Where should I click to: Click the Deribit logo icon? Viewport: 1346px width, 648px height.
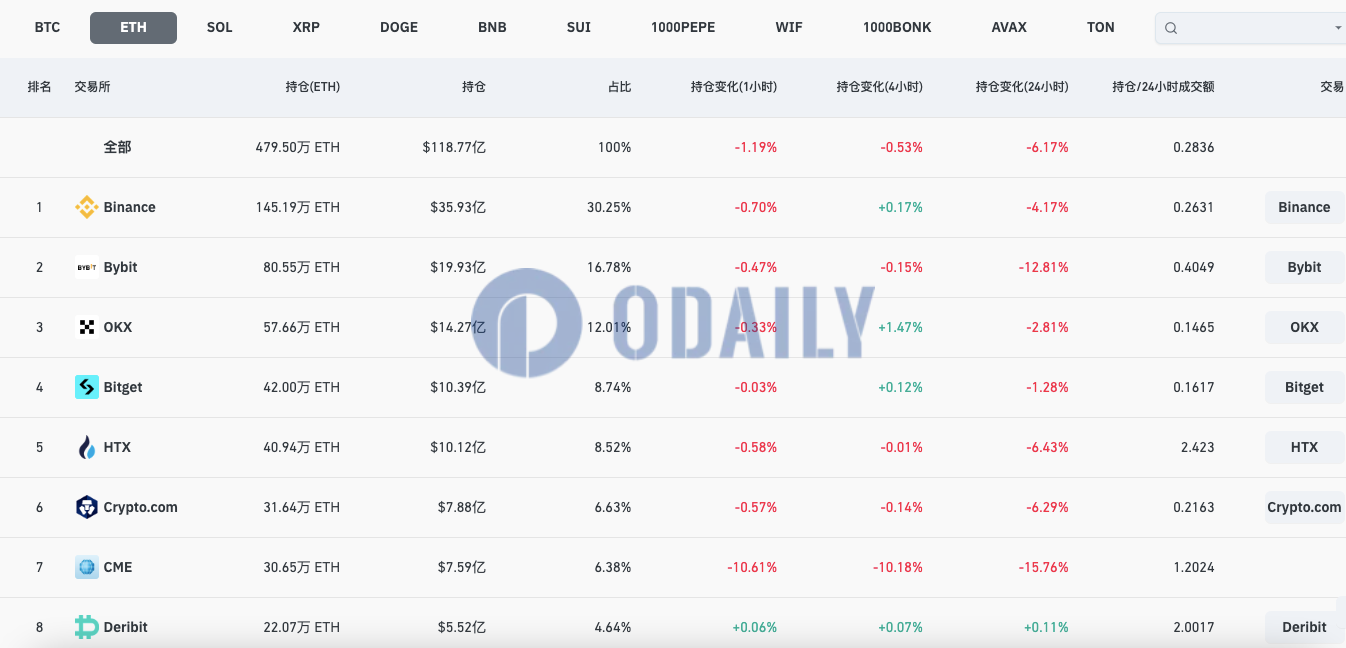click(x=87, y=627)
